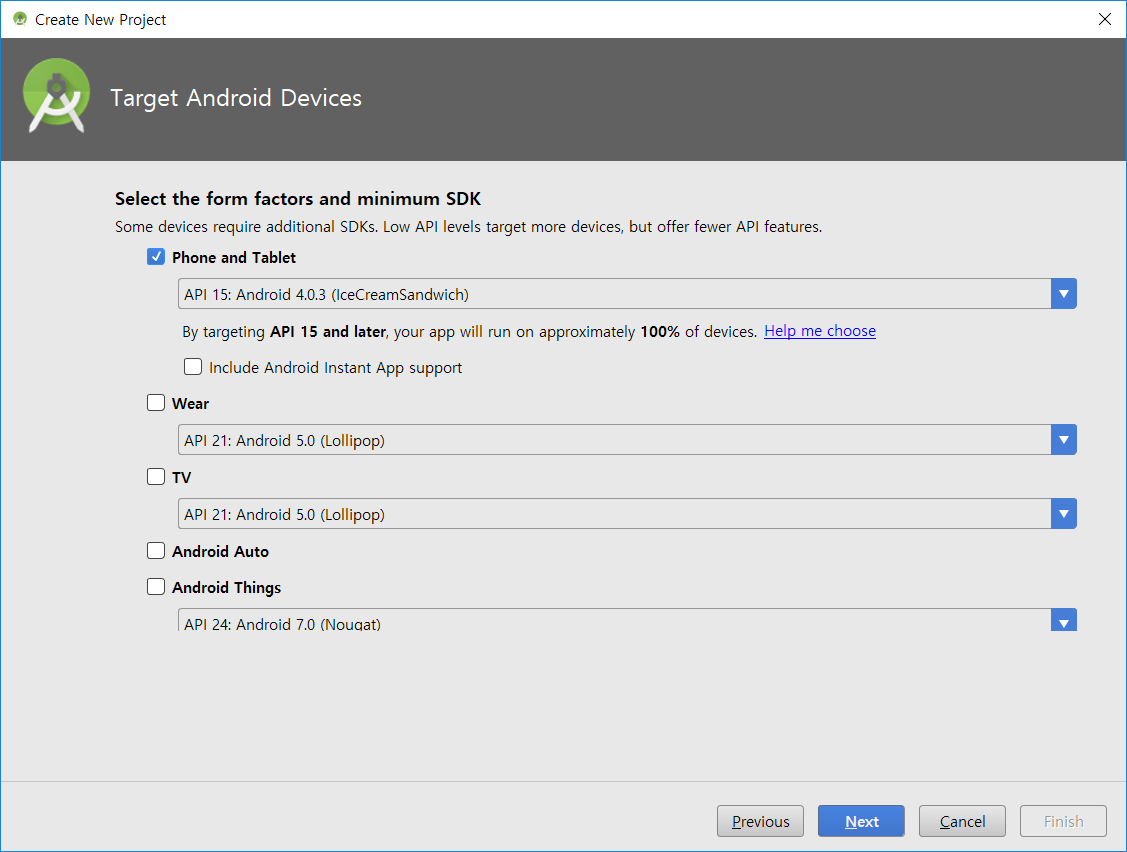The image size is (1127, 852).
Task: Go back with the Previous button
Action: click(760, 821)
